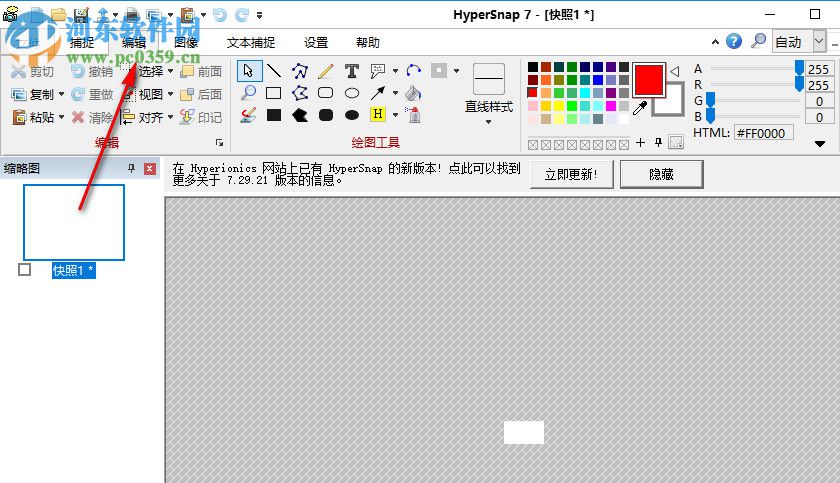Screen dimensions: 840x483
Task: Adjust the G green channel slider
Action: point(710,101)
